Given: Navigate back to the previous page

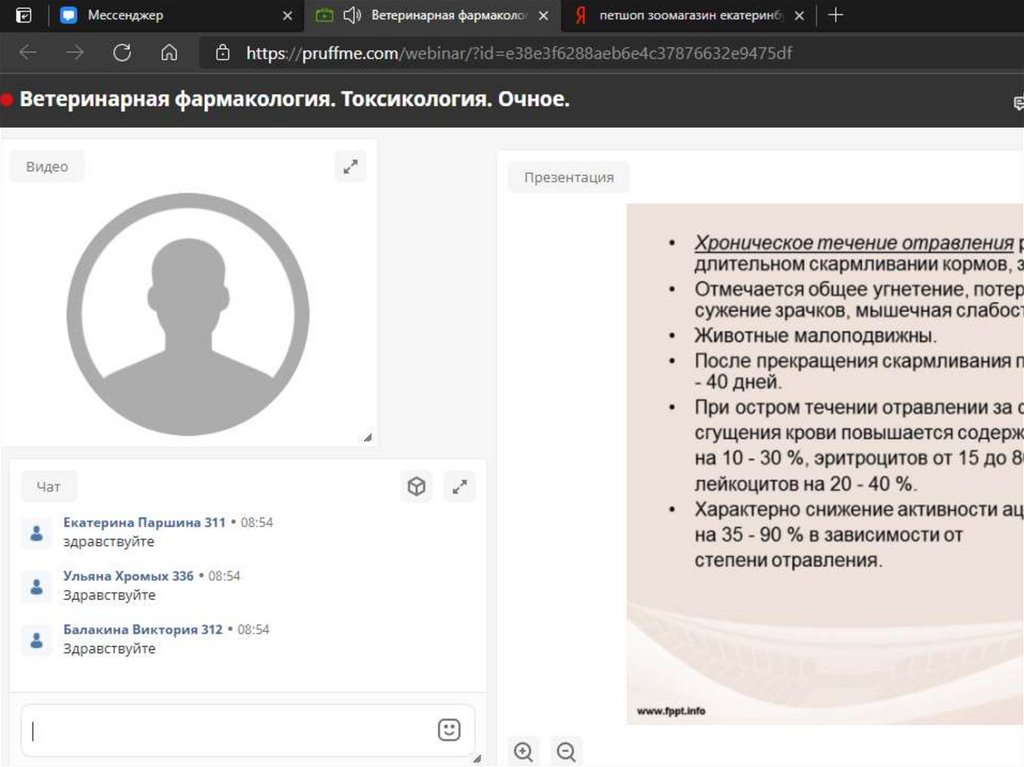Looking at the screenshot, I should [28, 53].
